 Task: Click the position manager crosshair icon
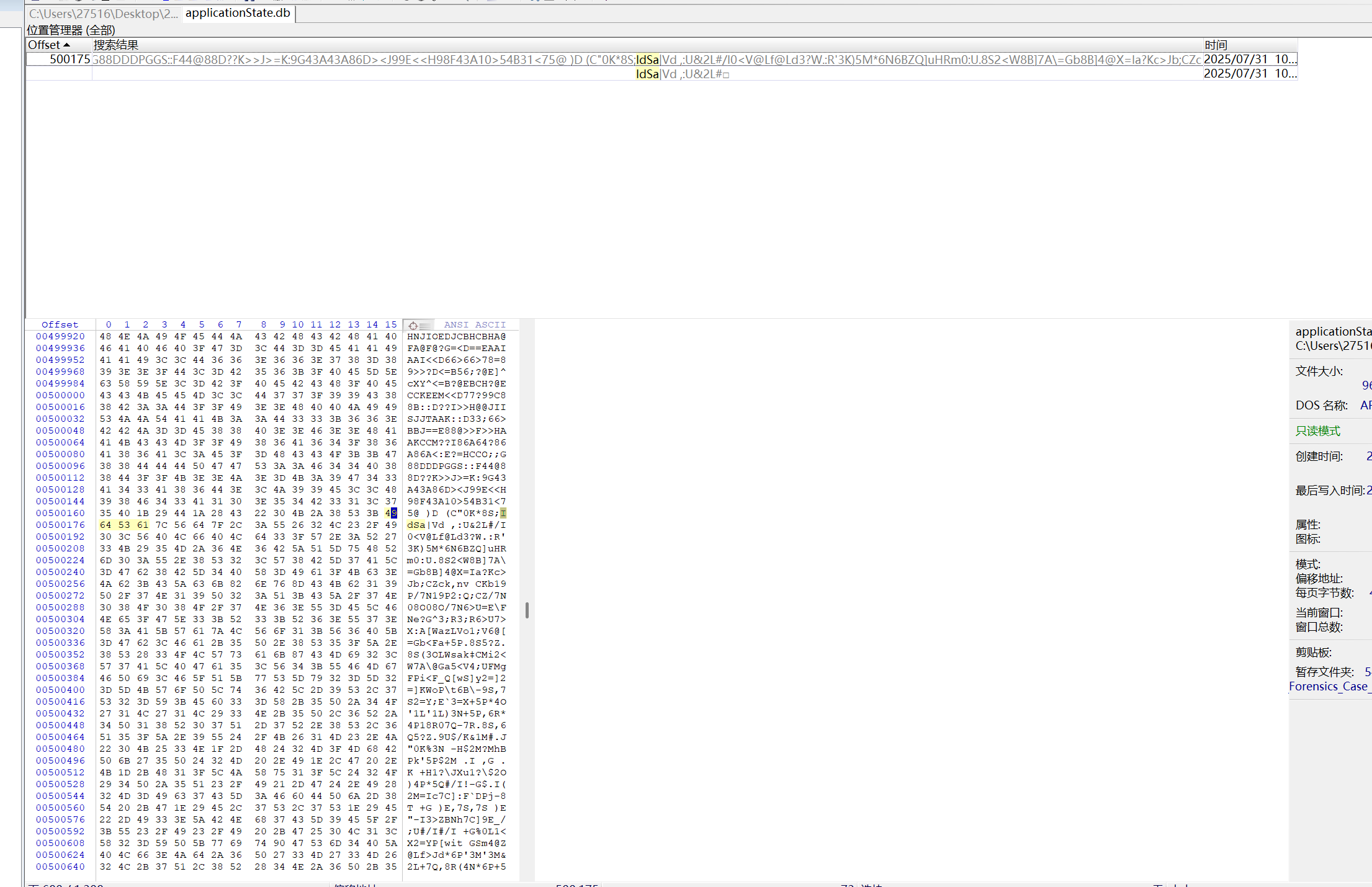[413, 325]
